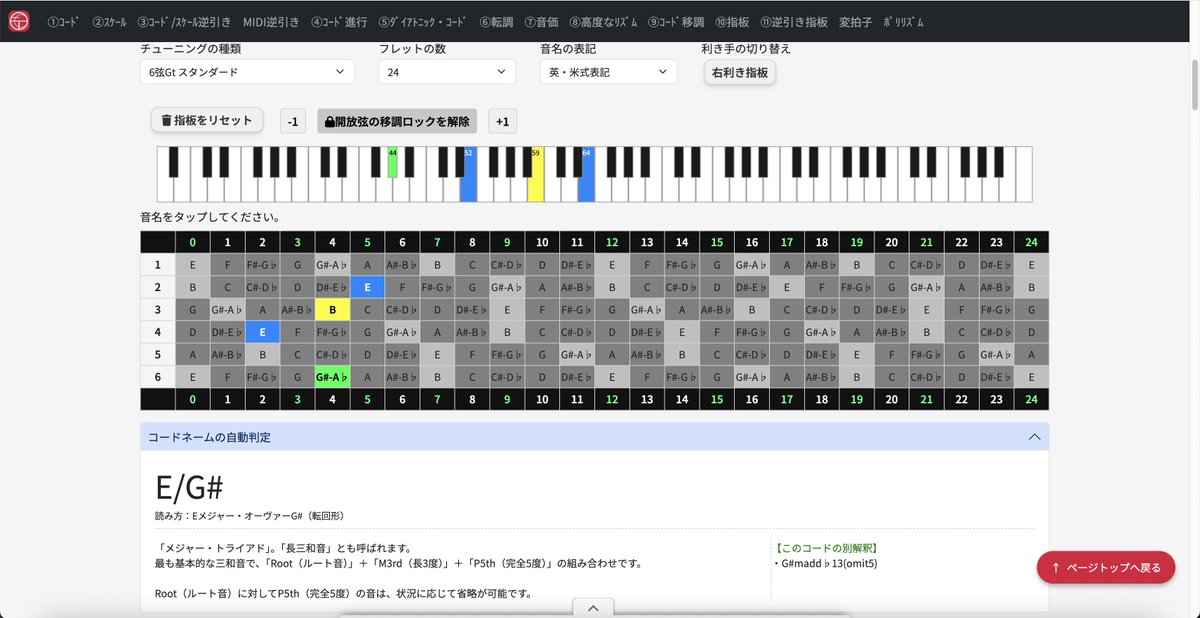The height and width of the screenshot is (618, 1200).
Task: Click the red site logo icon
Action: click(19, 21)
